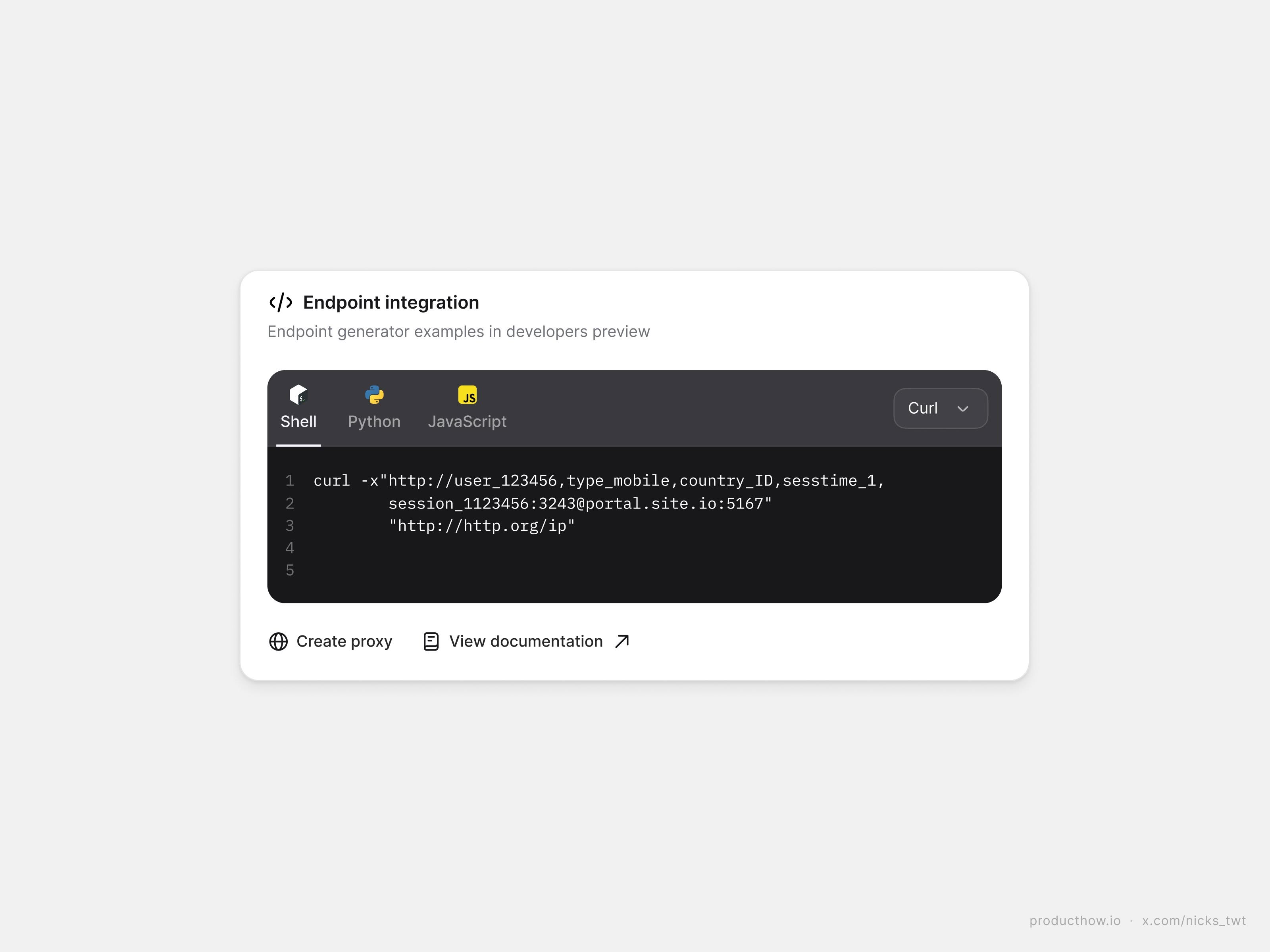The image size is (1270, 952).
Task: Switch to the Python tab label
Action: pyautogui.click(x=374, y=422)
